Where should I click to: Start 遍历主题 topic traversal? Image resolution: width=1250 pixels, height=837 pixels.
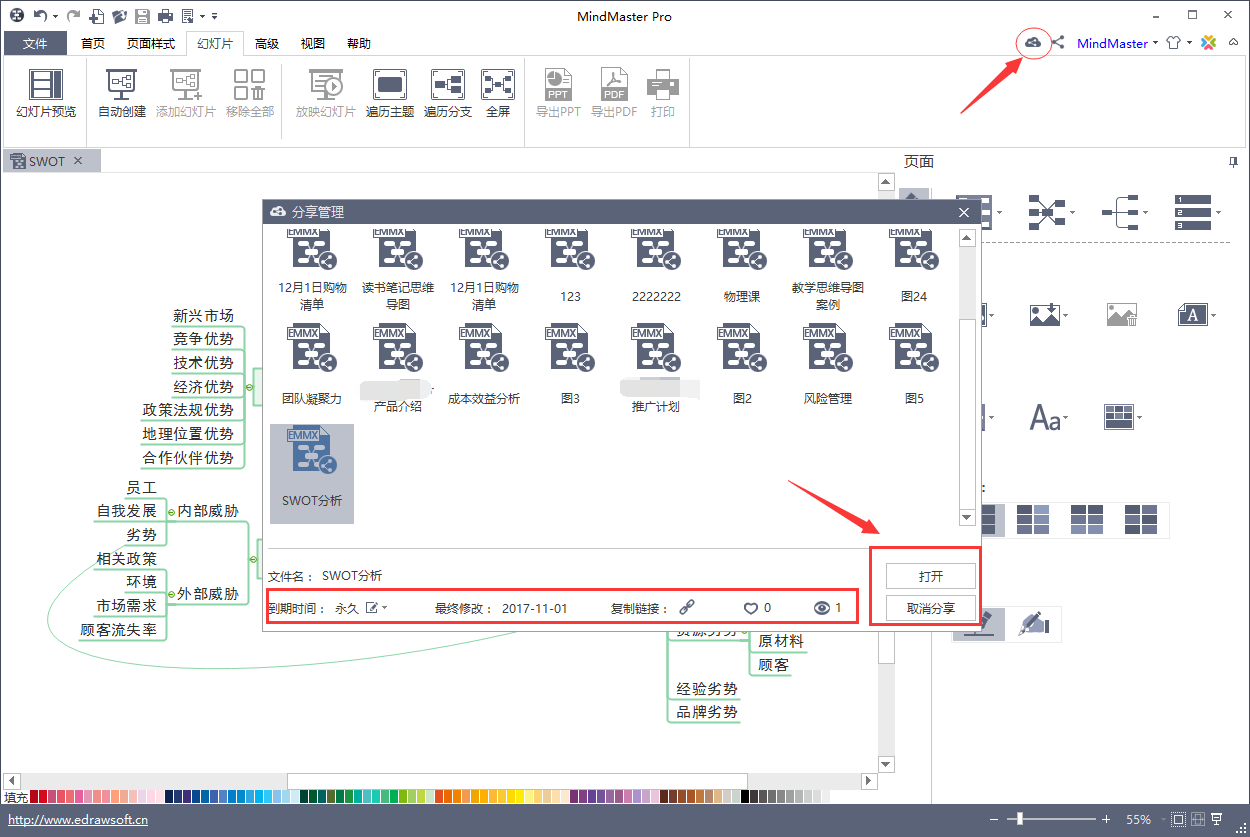click(x=390, y=92)
